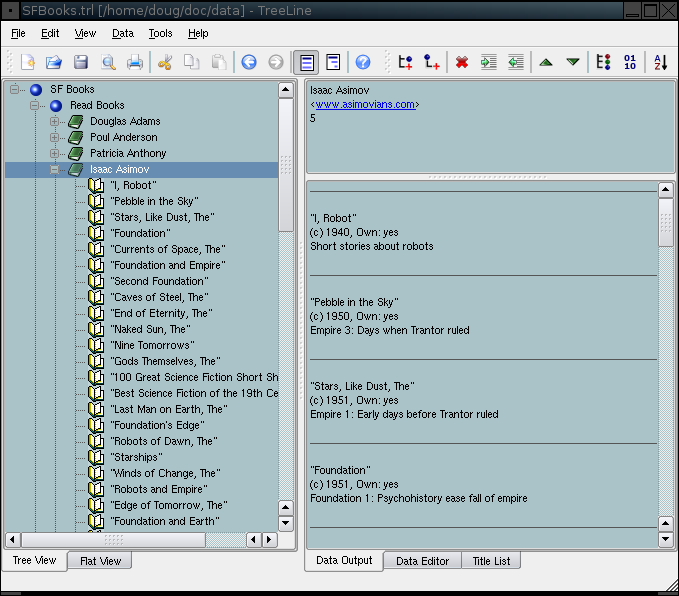Expand the Douglas Adams node

point(54,121)
